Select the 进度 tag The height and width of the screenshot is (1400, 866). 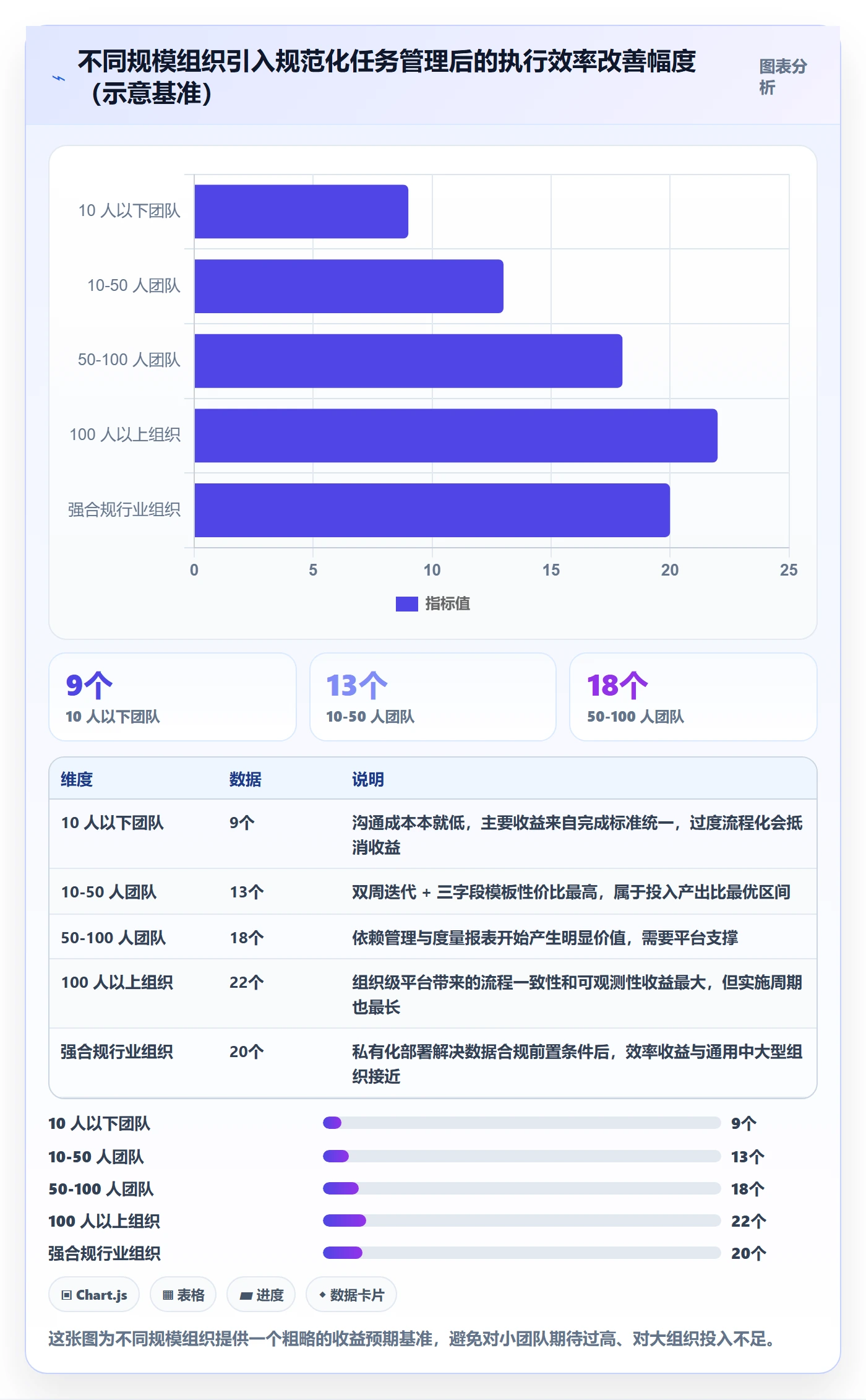261,1294
